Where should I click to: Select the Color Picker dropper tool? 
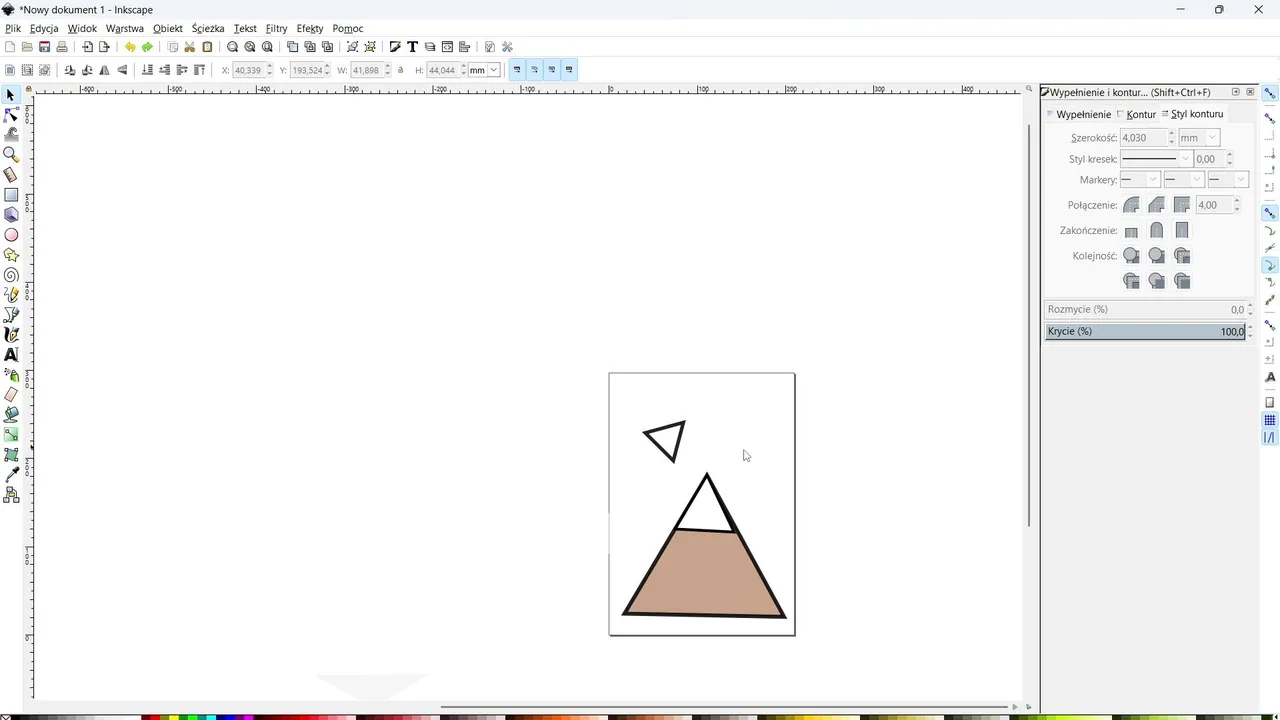coord(11,475)
